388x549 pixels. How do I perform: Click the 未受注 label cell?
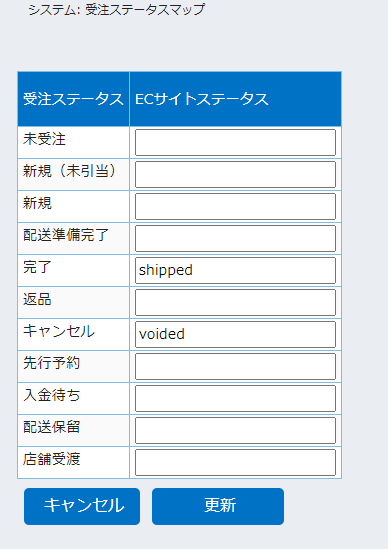(x=74, y=143)
